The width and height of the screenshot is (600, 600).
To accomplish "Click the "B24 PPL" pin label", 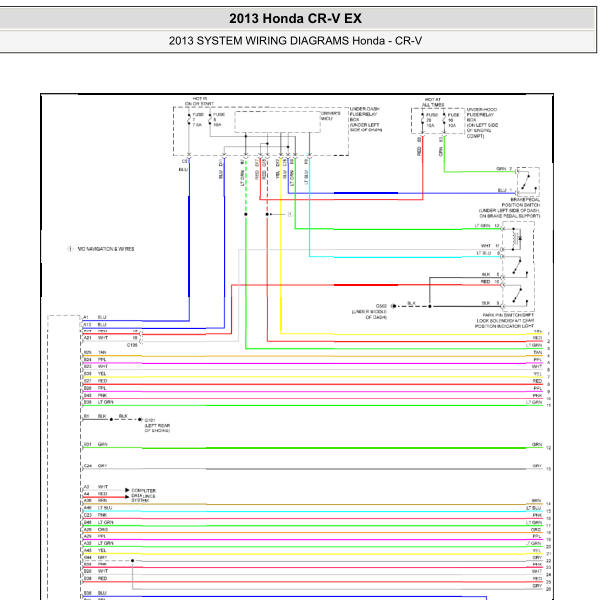I will click(95, 360).
